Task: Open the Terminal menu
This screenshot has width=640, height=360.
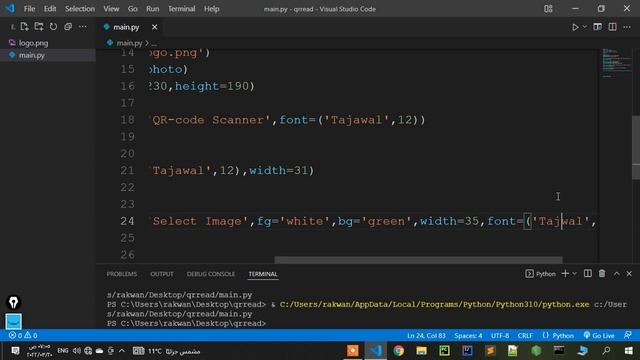Action: pyautogui.click(x=182, y=9)
